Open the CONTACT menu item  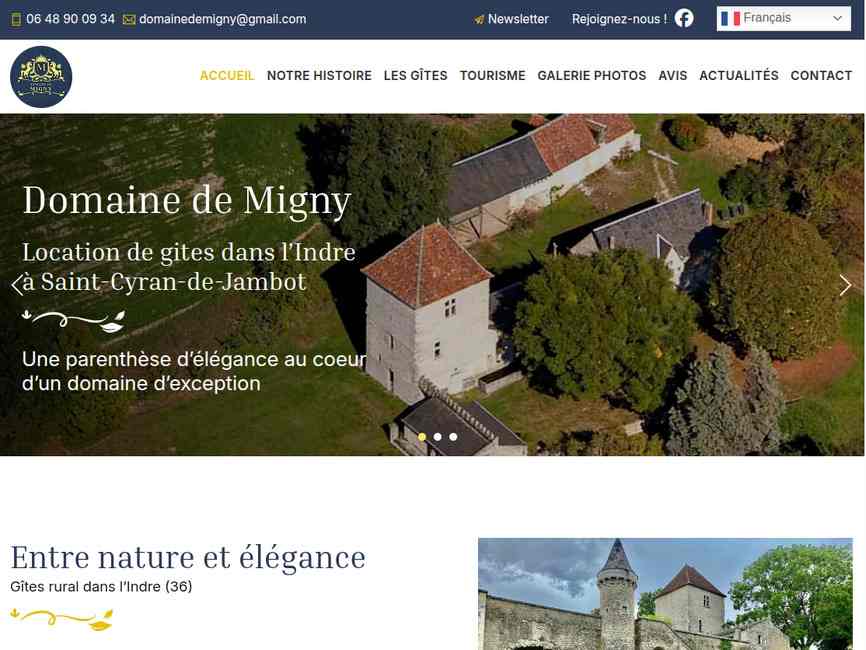821,76
